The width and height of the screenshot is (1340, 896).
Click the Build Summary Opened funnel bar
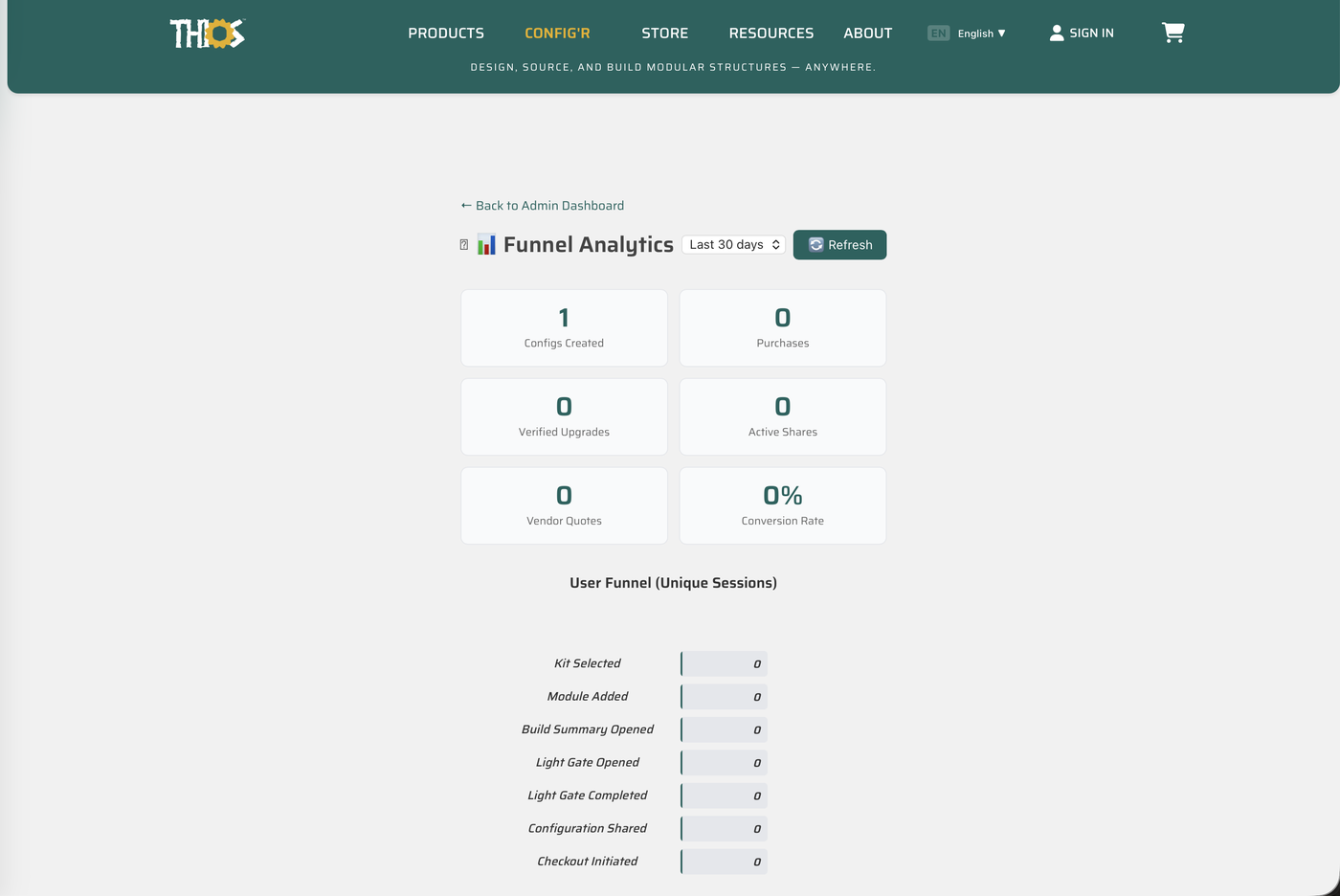tap(724, 729)
